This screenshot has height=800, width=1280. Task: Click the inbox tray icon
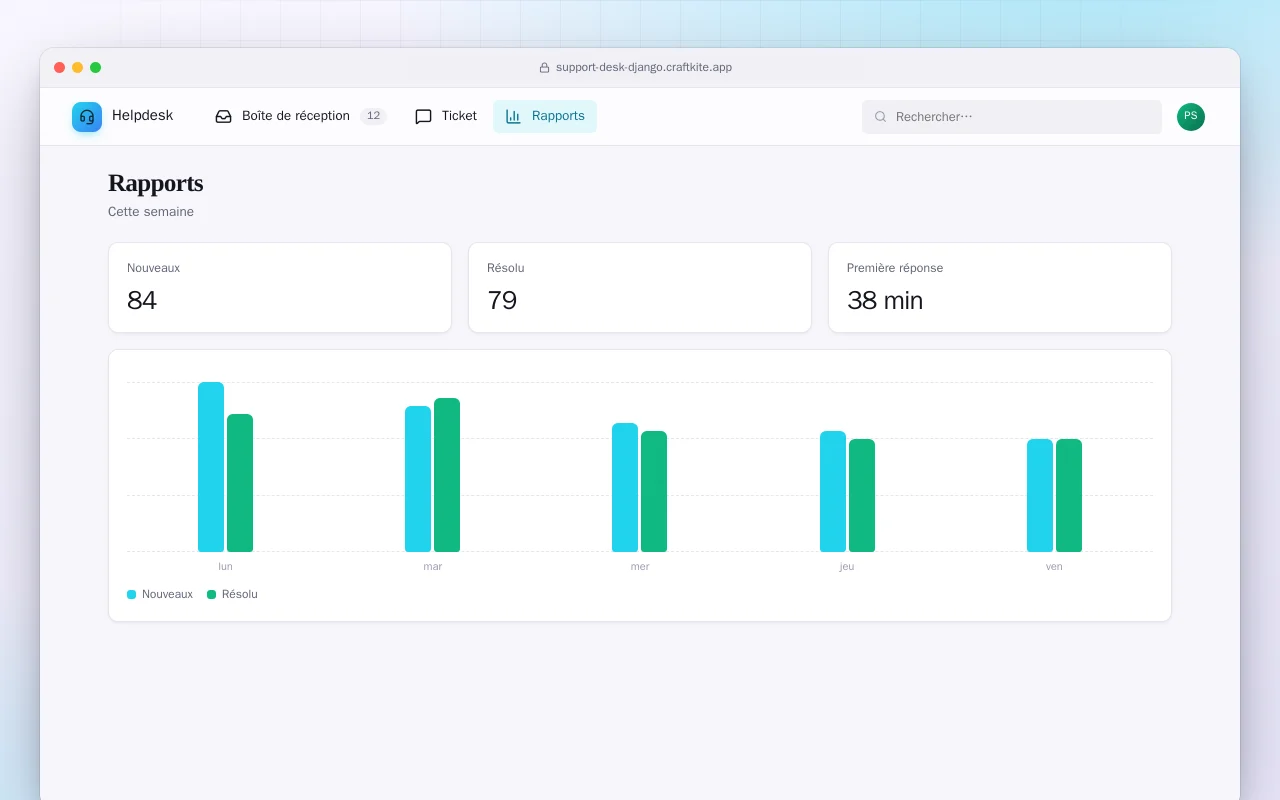(x=224, y=116)
